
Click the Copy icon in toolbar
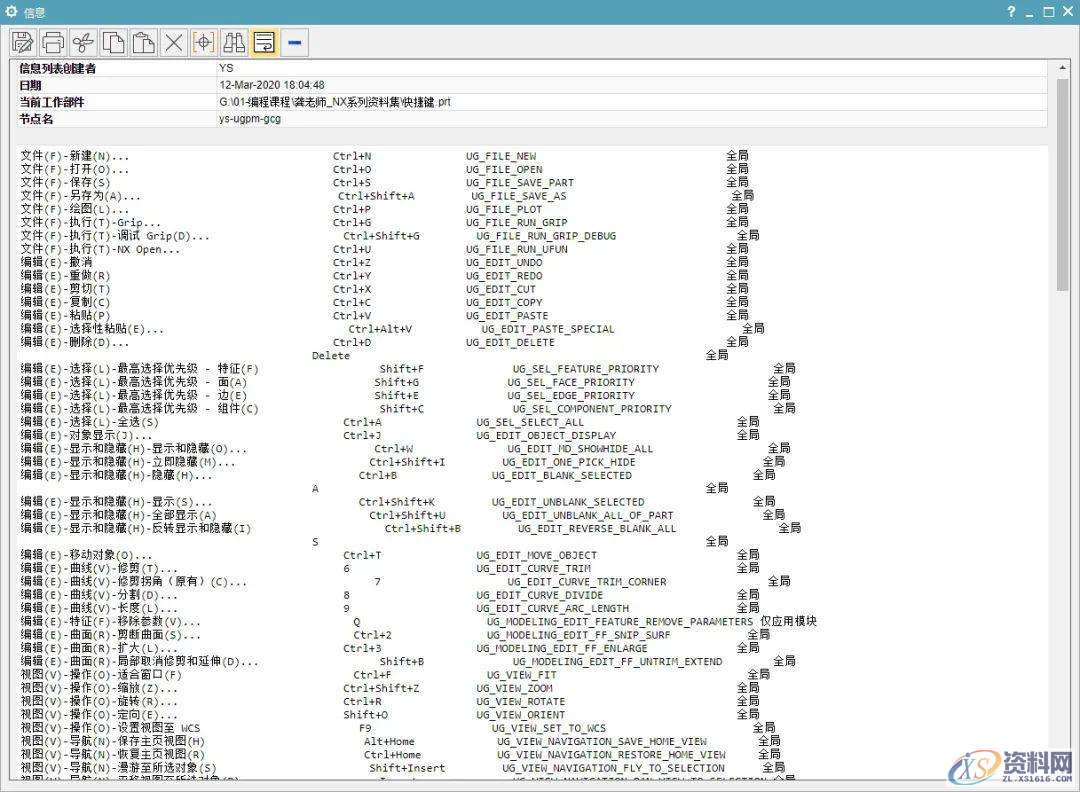(114, 42)
